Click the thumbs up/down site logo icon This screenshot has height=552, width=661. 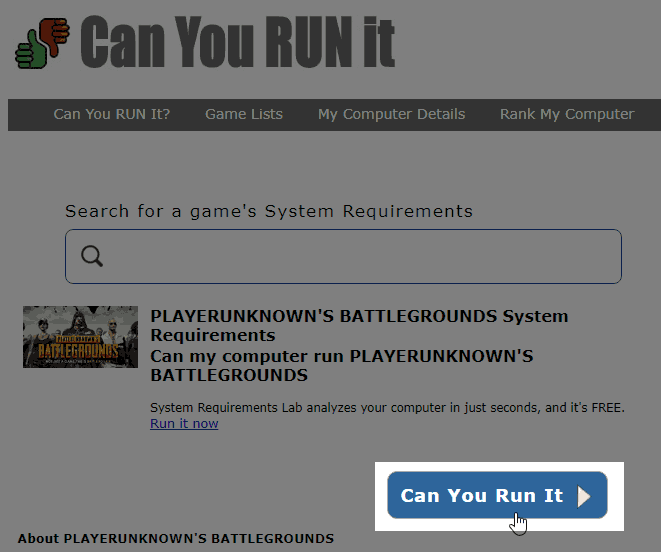pyautogui.click(x=43, y=43)
